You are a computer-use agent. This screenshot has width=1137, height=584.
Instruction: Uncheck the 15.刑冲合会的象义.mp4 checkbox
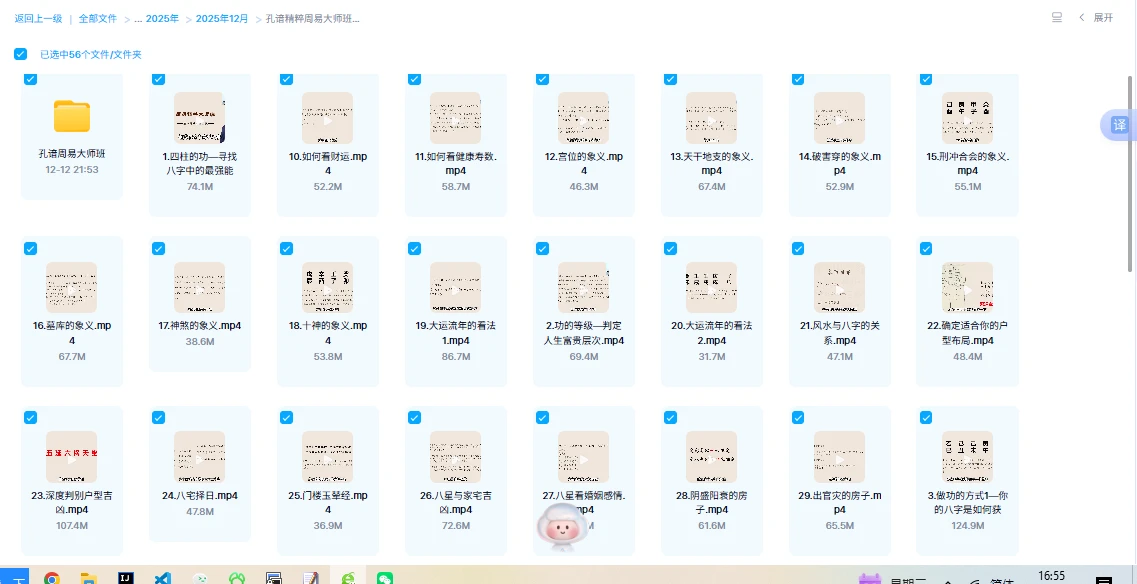926,79
